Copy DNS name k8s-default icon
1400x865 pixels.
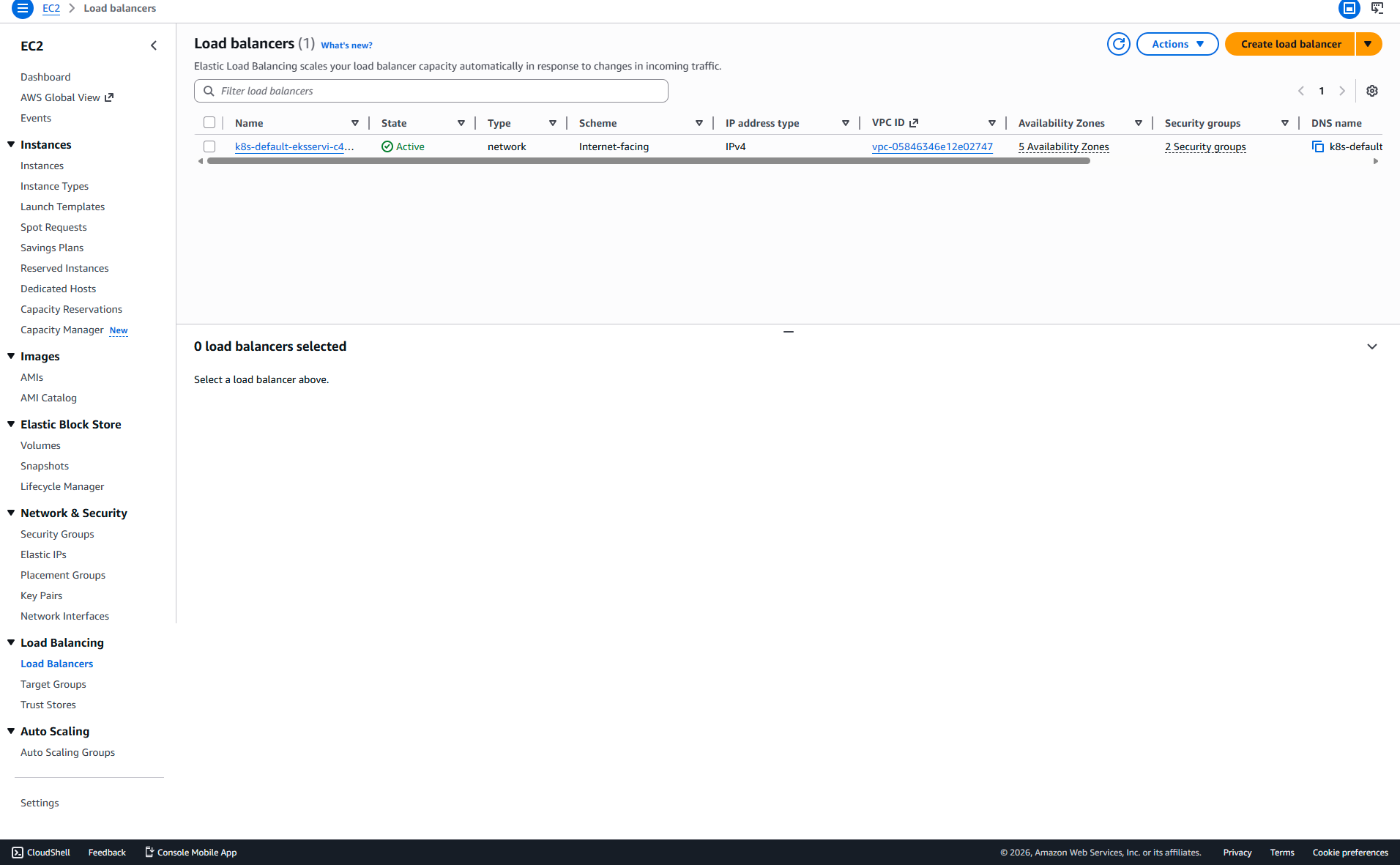tap(1318, 146)
